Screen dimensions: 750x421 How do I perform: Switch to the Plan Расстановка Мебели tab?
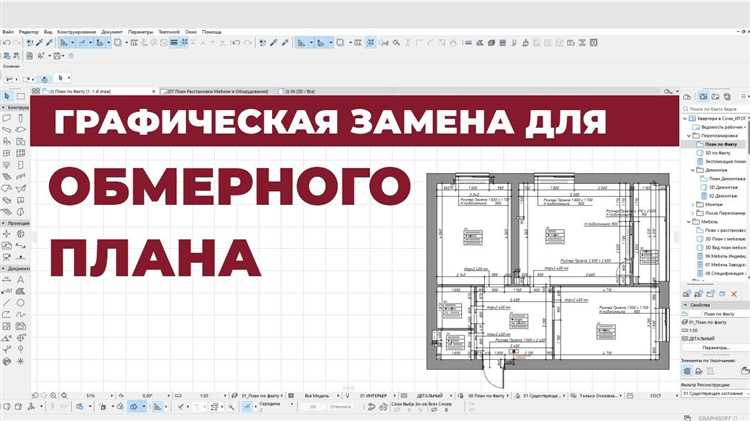pos(218,91)
